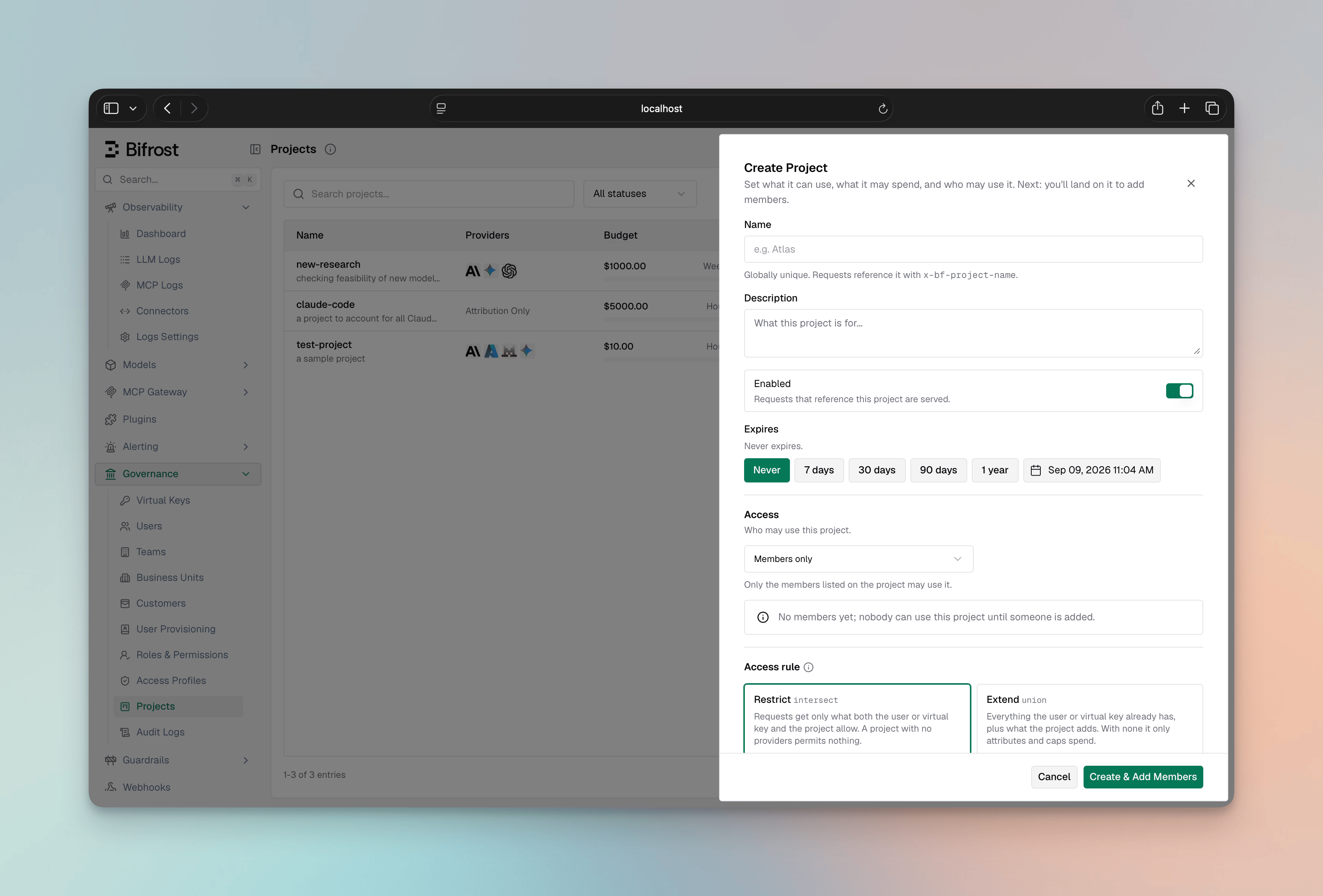Open the Members only dropdown
The width and height of the screenshot is (1323, 896).
(x=858, y=559)
